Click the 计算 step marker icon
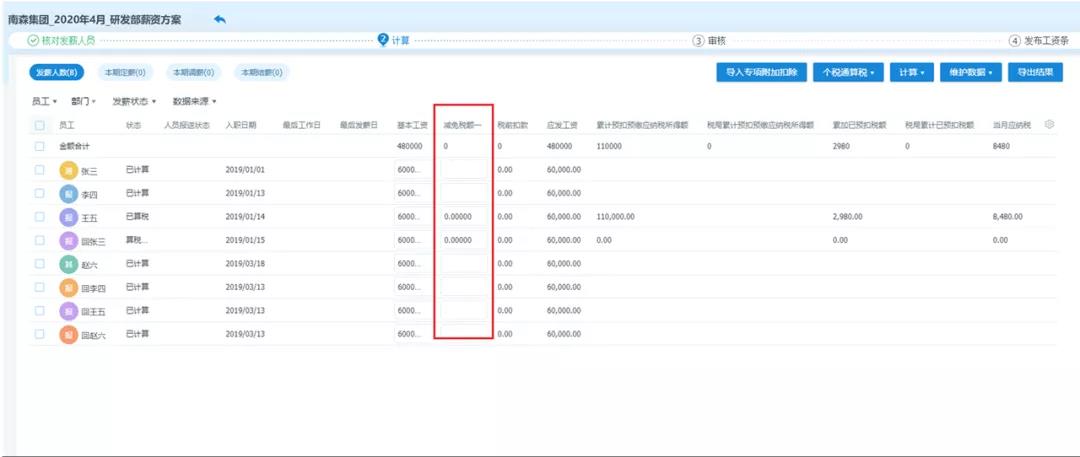Viewport: 1080px width, 457px height. [x=382, y=40]
